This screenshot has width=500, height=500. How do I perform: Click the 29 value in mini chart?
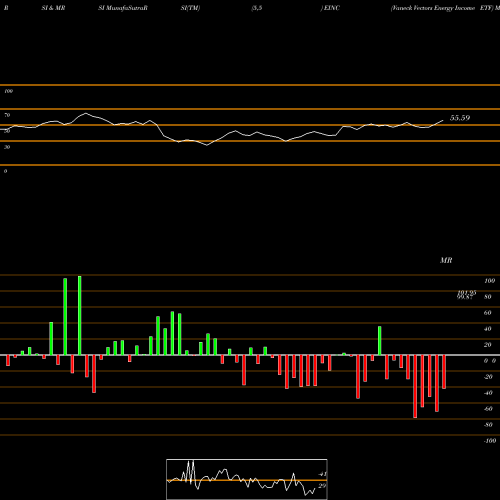(322, 486)
